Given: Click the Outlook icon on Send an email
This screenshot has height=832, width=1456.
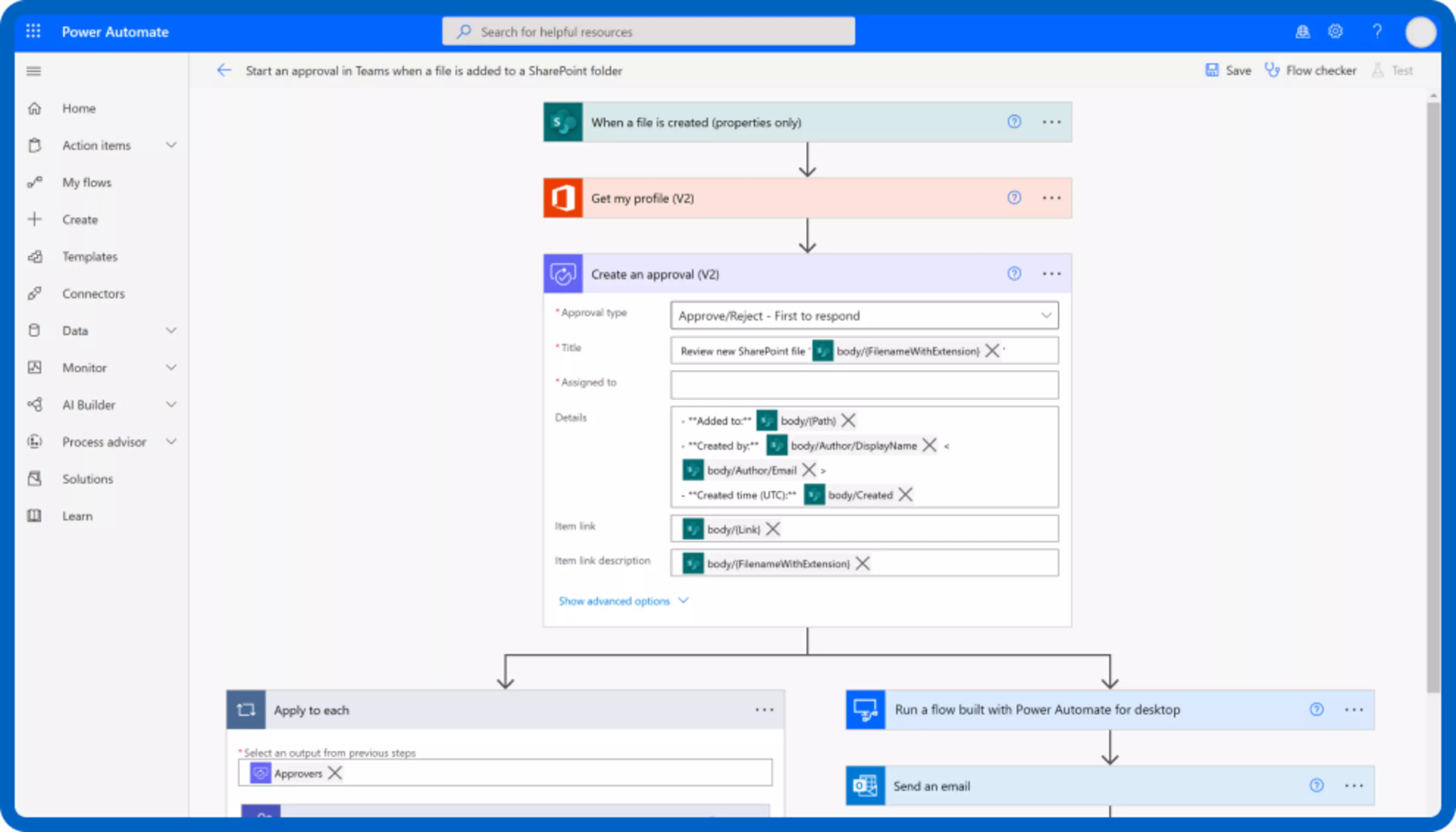Looking at the screenshot, I should (x=866, y=786).
